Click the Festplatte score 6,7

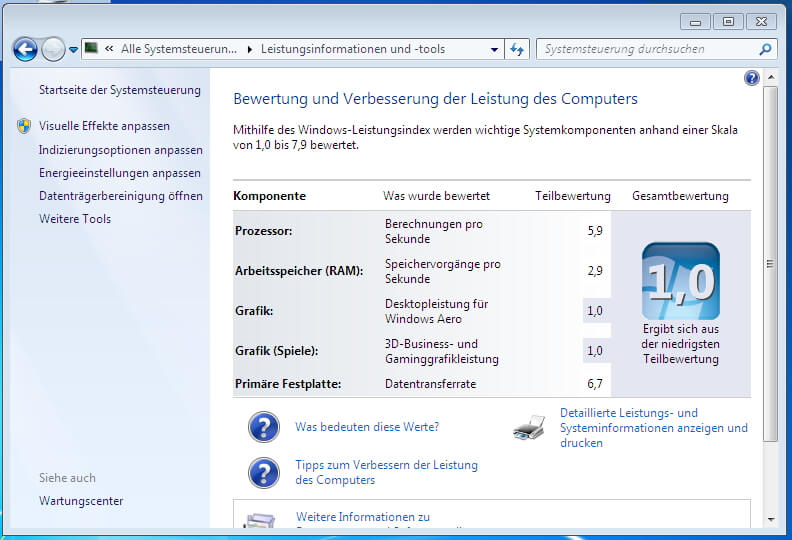pos(595,384)
